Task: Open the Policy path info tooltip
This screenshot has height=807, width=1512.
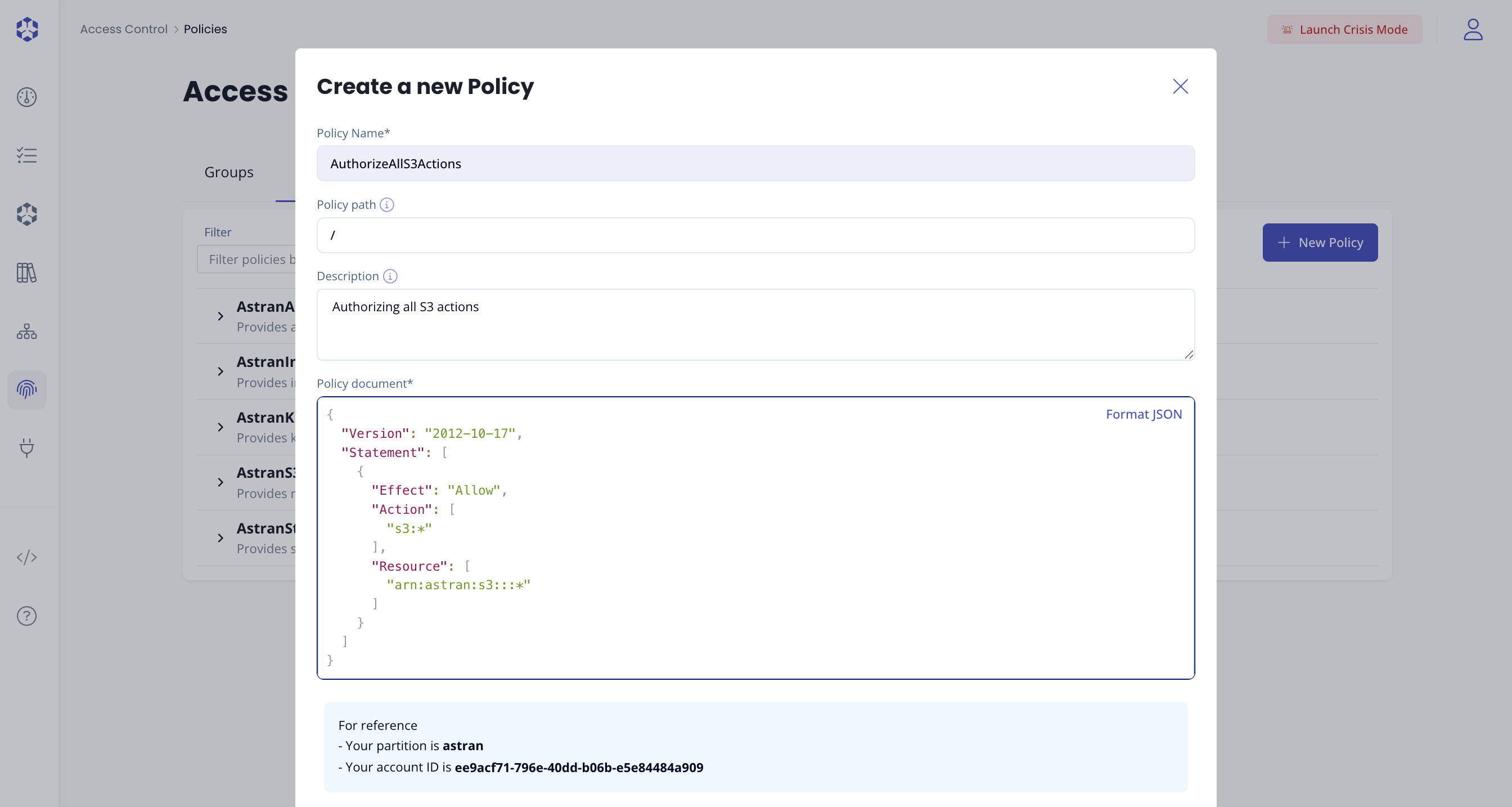Action: click(x=386, y=205)
